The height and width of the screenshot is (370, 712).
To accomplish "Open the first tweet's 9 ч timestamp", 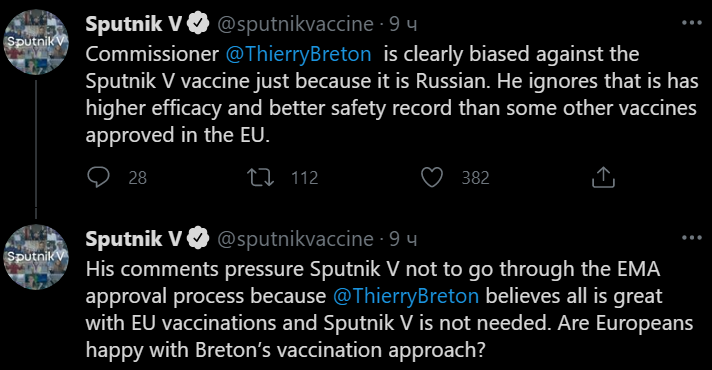I will 403,25.
